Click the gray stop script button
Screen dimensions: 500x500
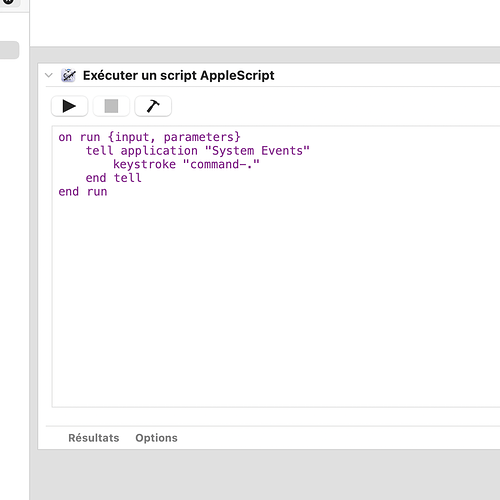tap(111, 106)
